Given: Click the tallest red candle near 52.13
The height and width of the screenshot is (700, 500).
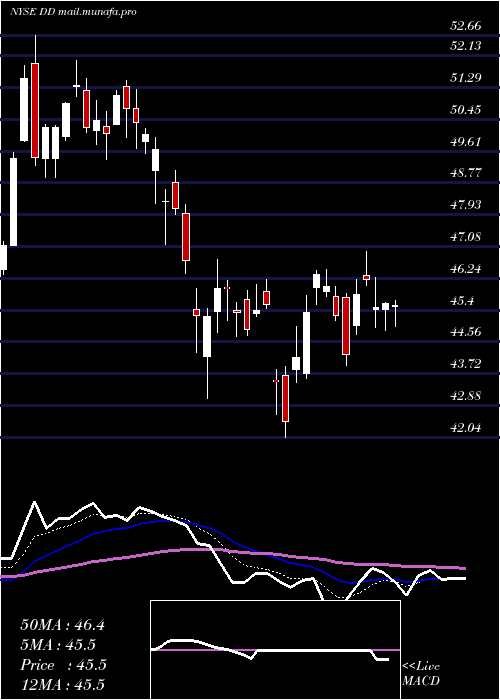Looking at the screenshot, I should [x=35, y=110].
